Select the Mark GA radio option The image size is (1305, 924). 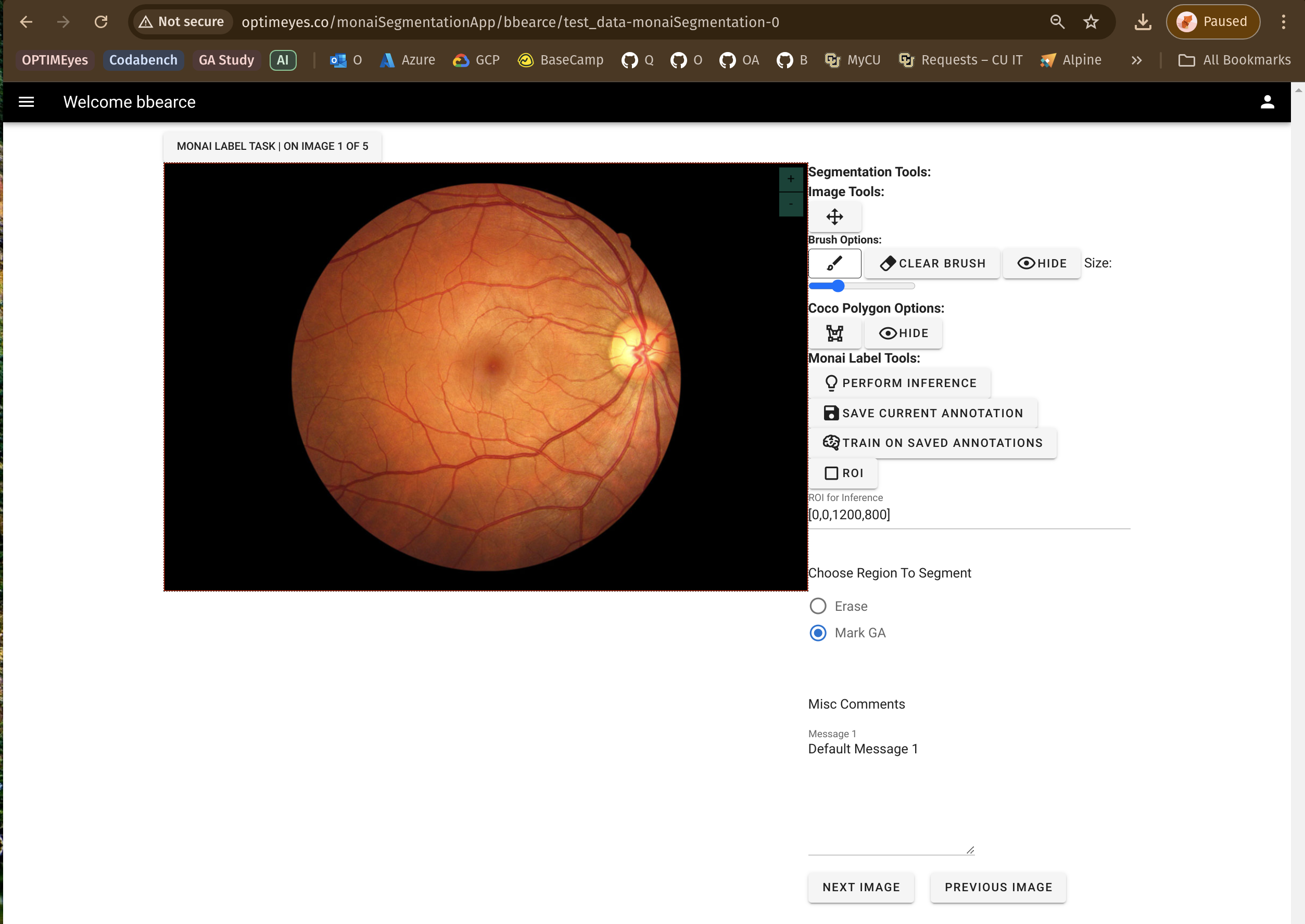818,633
